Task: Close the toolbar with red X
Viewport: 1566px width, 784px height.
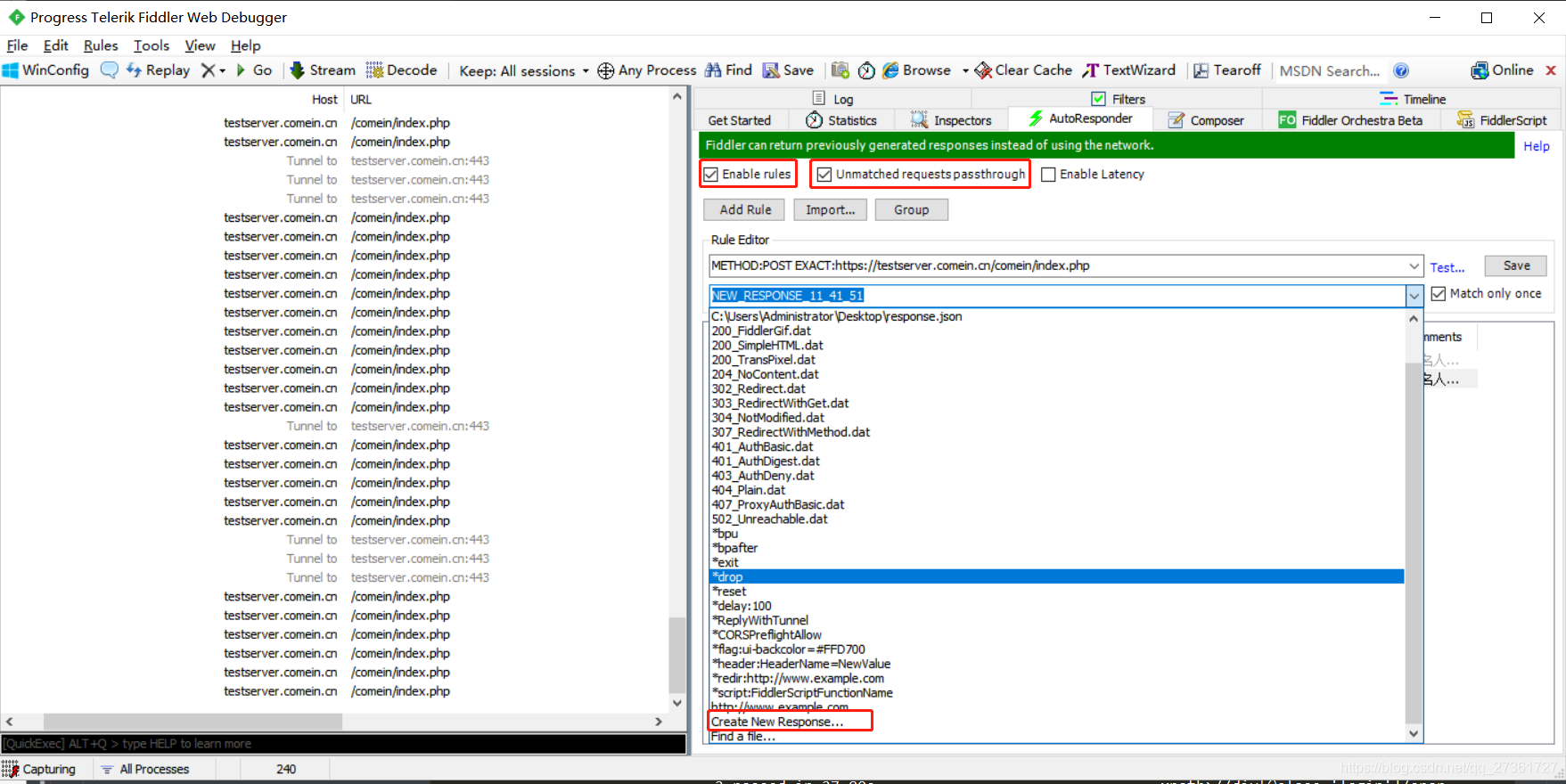Action: (x=1551, y=70)
